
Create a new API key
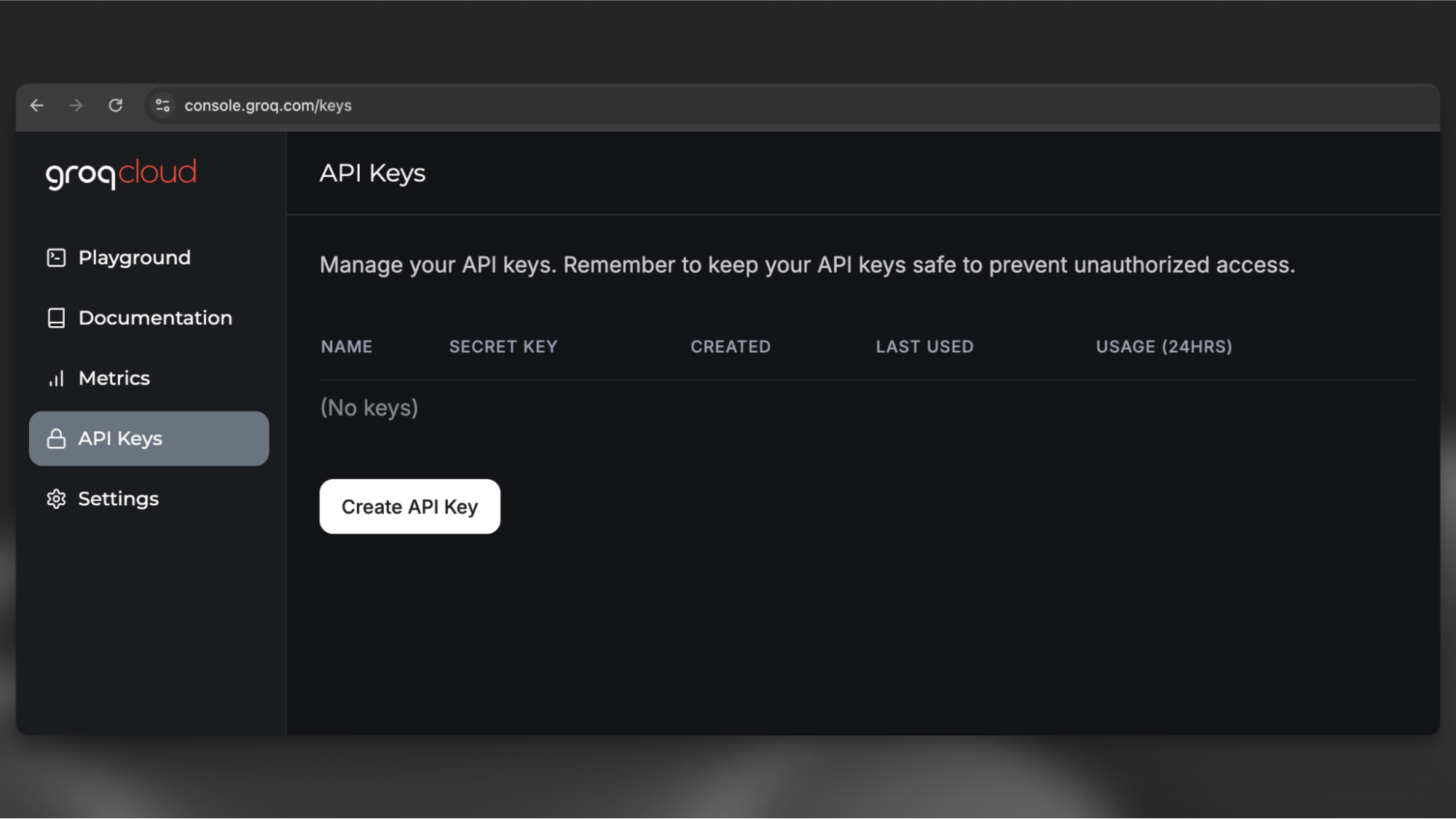tap(409, 506)
